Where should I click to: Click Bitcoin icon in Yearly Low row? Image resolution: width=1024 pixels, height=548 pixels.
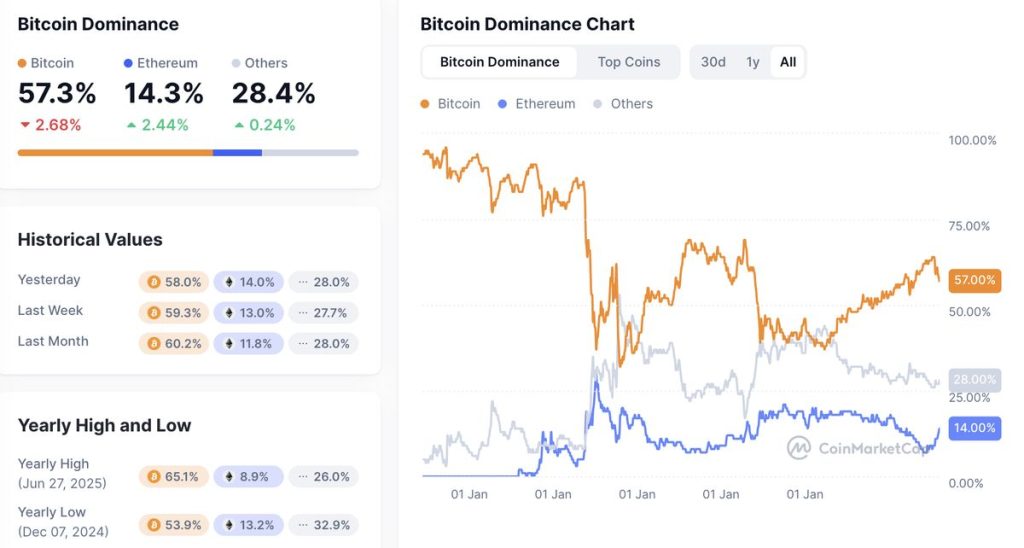(154, 525)
